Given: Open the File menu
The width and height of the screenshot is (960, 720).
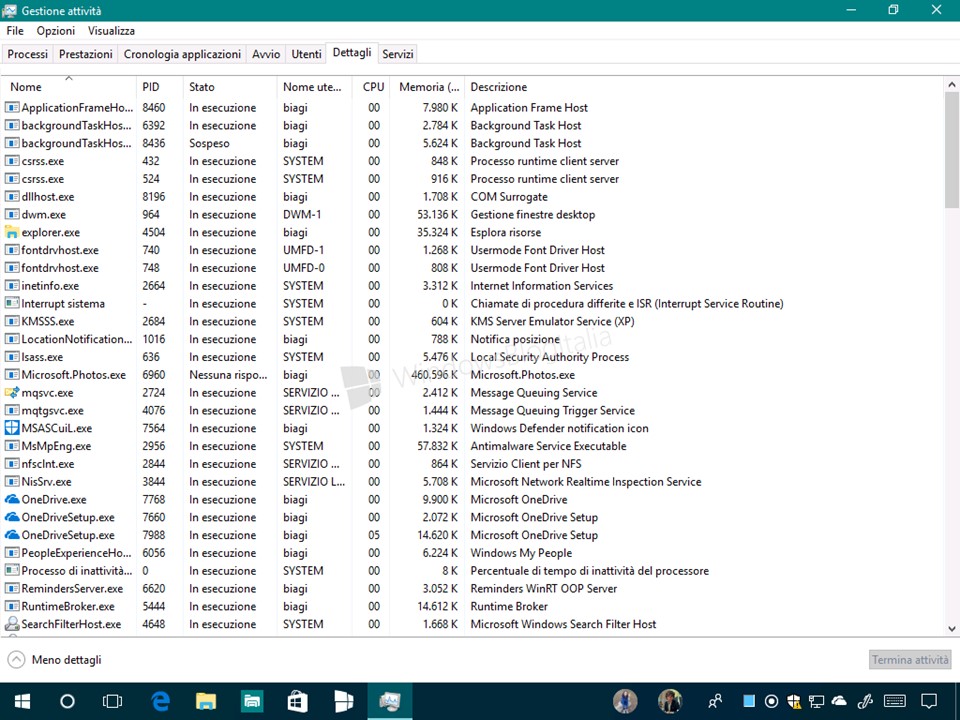Looking at the screenshot, I should point(15,31).
